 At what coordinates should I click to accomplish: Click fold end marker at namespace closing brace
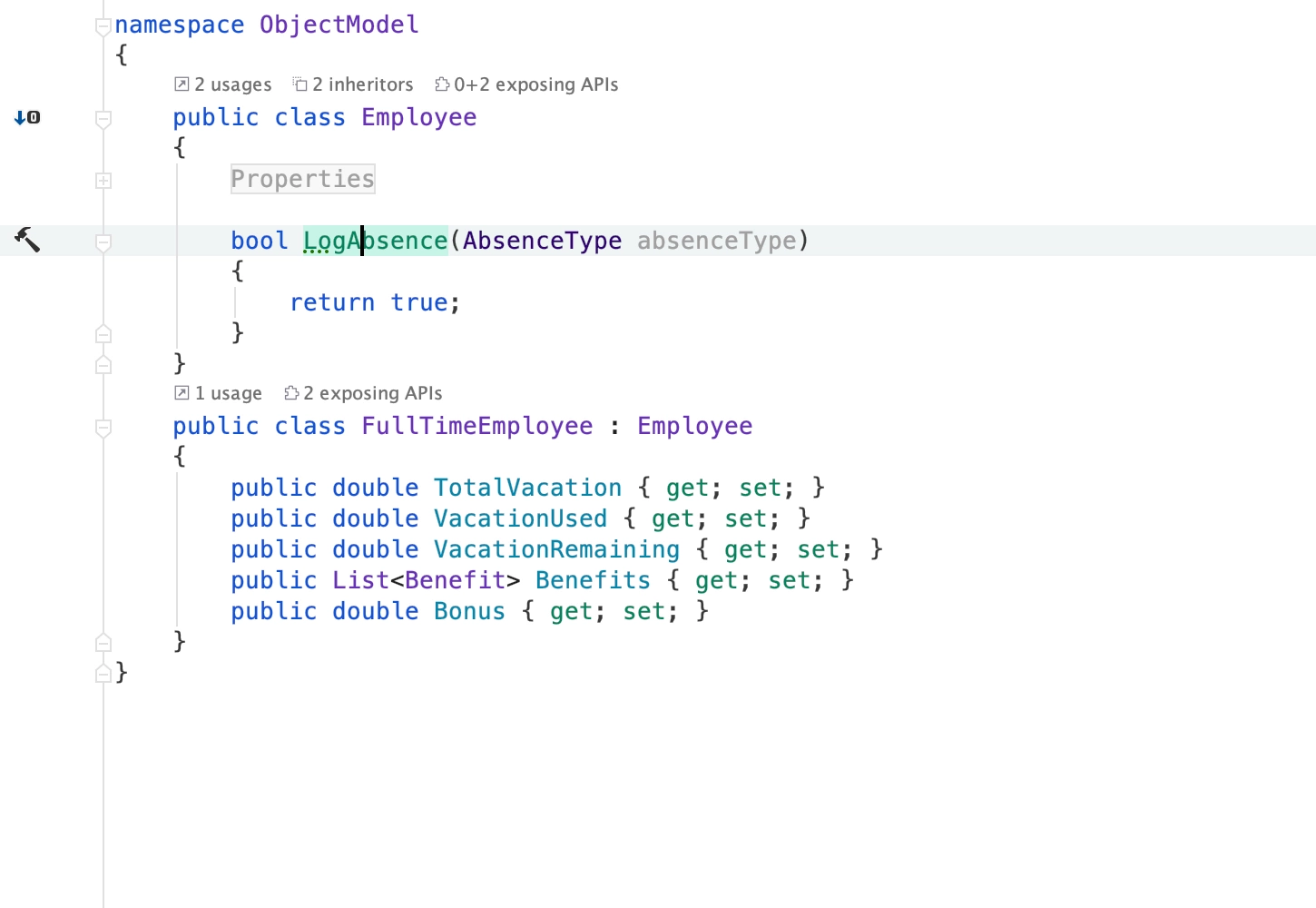pos(103,673)
